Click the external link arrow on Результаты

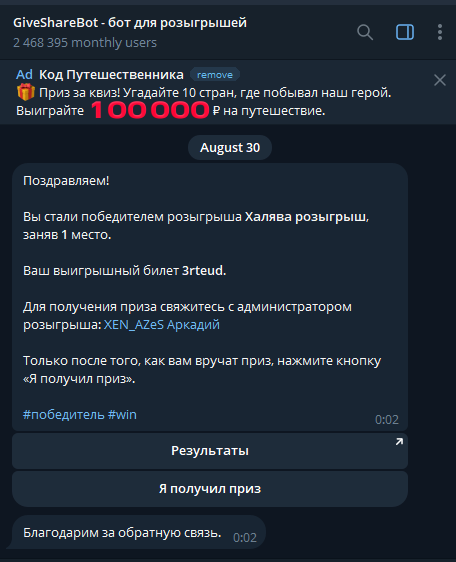[399, 442]
